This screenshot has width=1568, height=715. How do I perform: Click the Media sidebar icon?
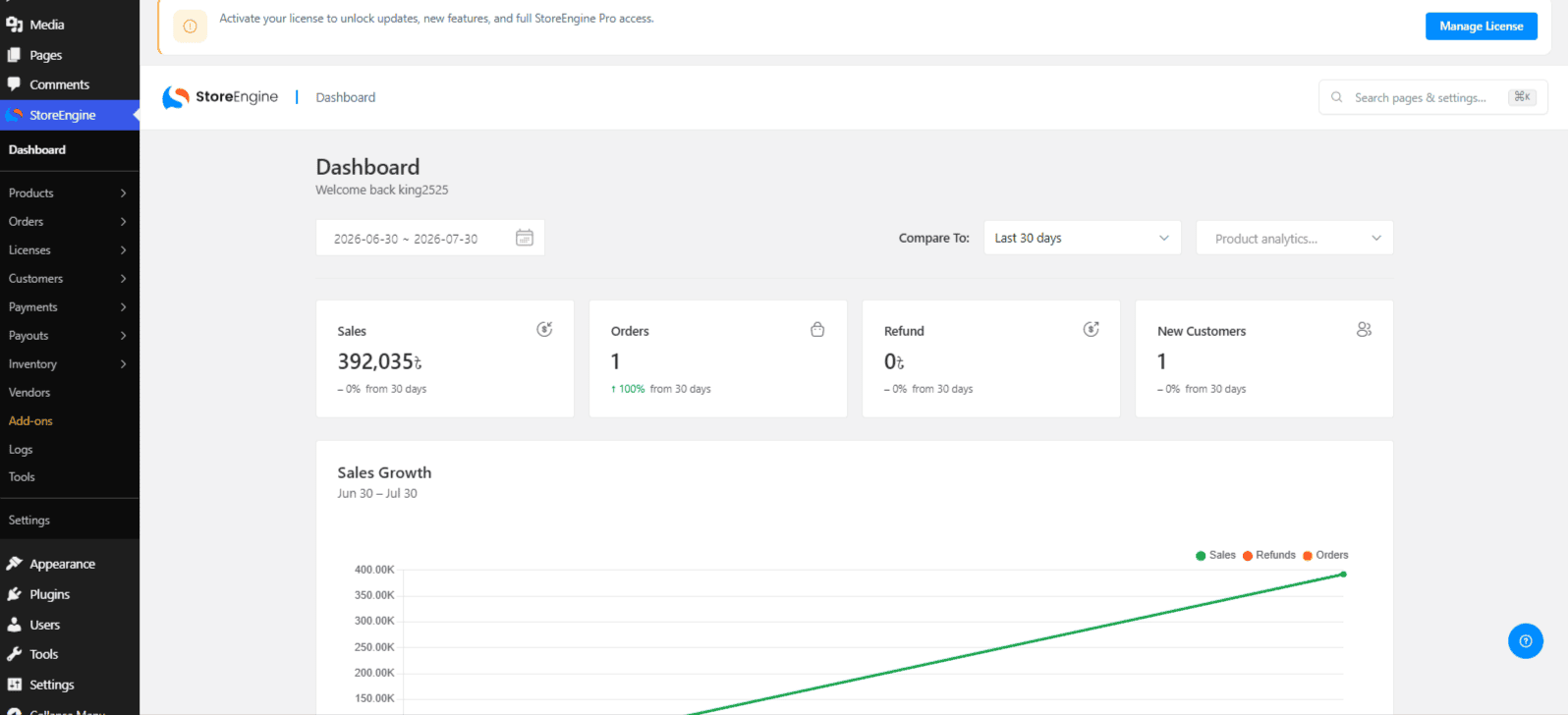coord(14,25)
